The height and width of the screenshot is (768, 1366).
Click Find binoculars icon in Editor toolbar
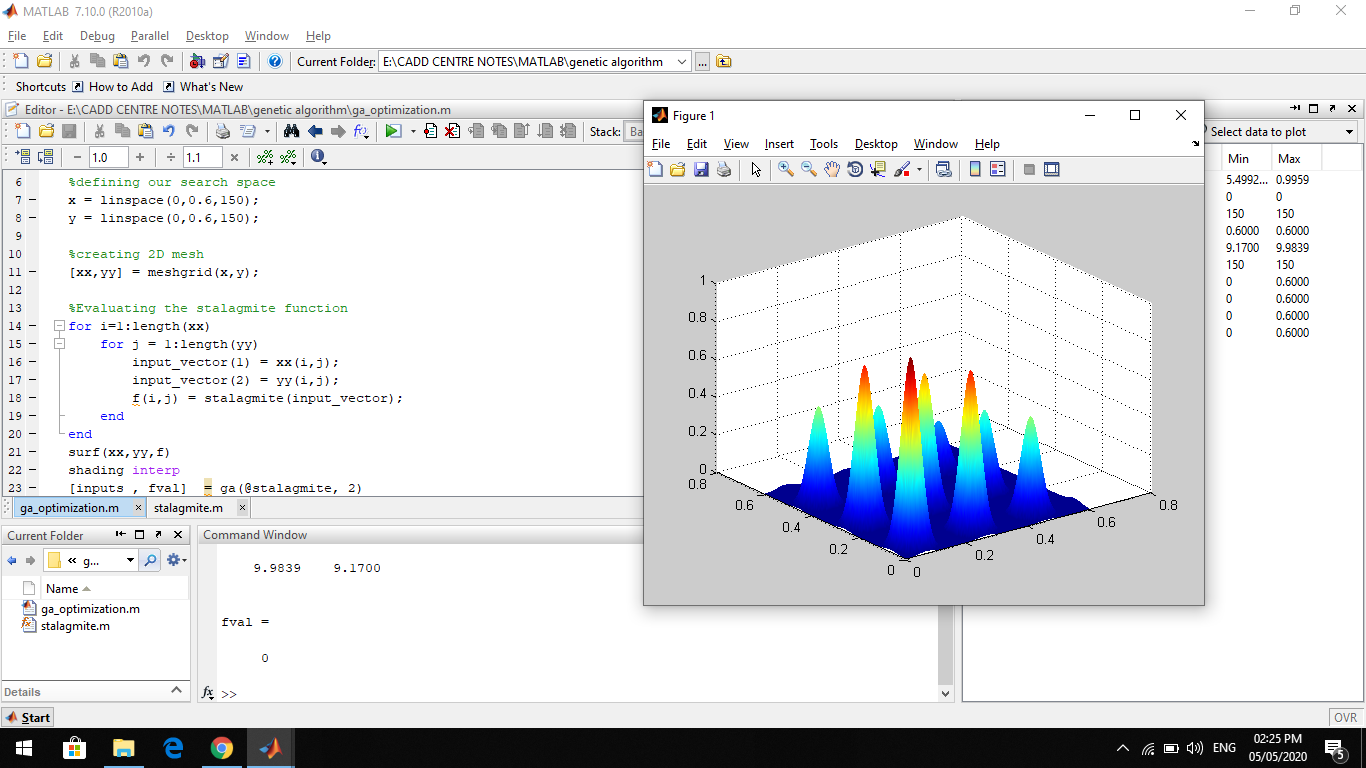tap(291, 131)
